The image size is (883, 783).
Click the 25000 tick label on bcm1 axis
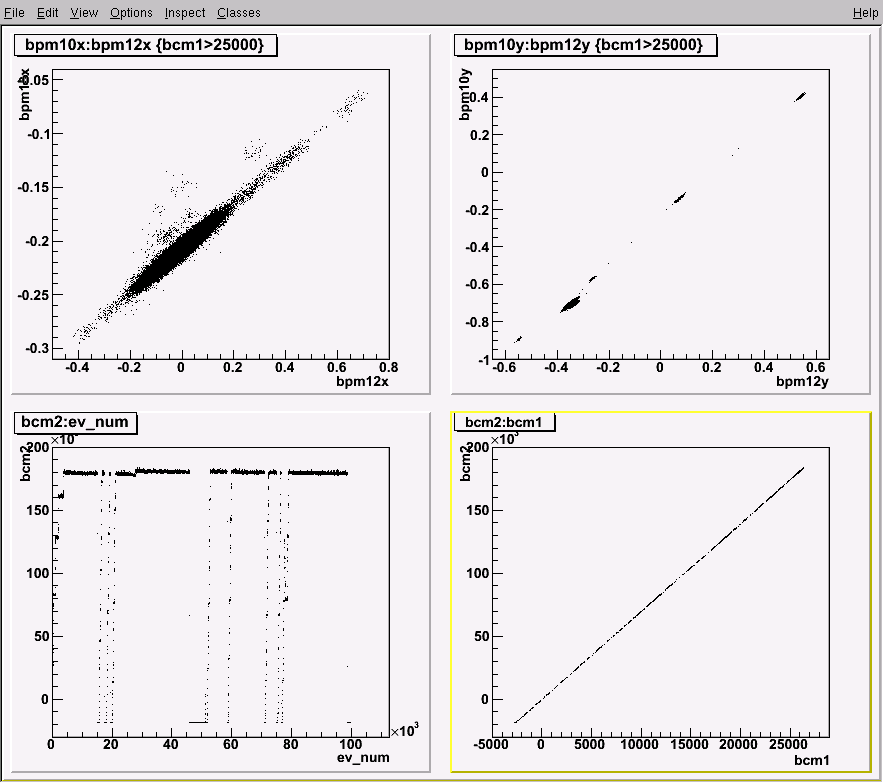pos(788,745)
